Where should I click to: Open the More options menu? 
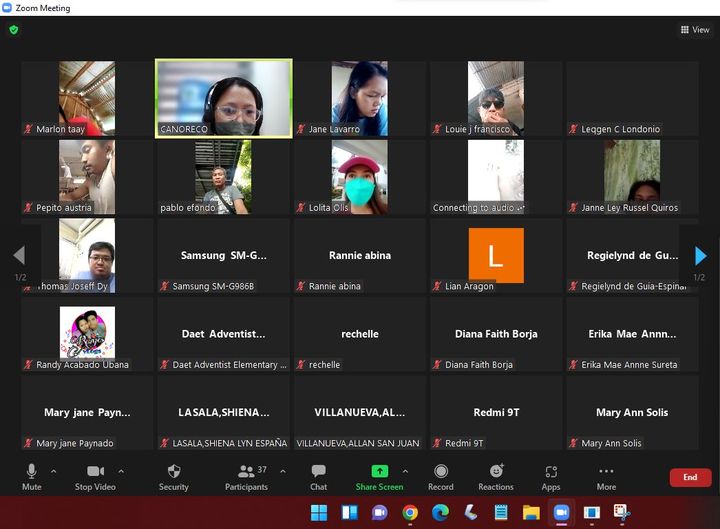pyautogui.click(x=606, y=476)
